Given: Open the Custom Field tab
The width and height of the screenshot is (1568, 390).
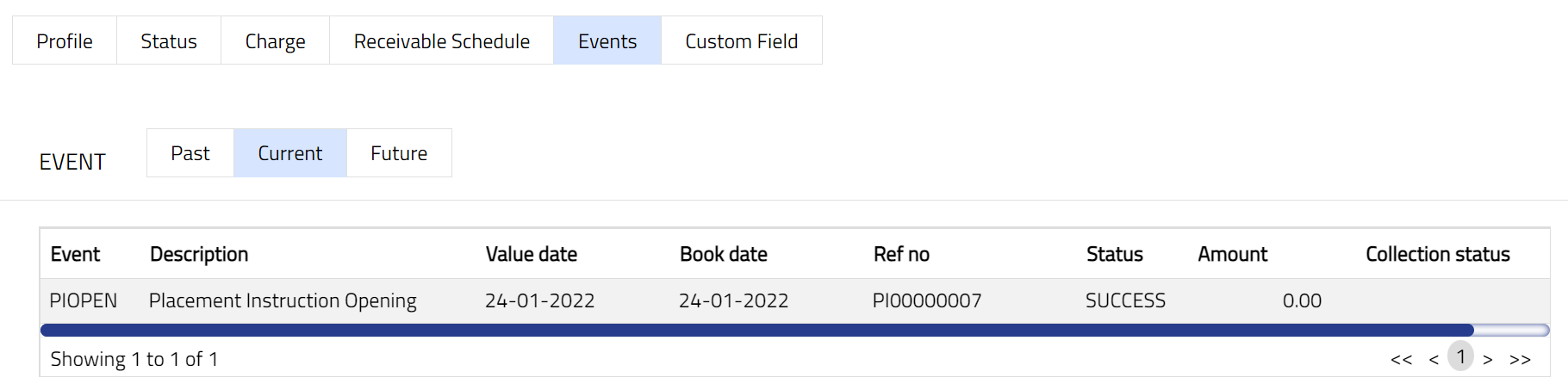Looking at the screenshot, I should [x=741, y=40].
